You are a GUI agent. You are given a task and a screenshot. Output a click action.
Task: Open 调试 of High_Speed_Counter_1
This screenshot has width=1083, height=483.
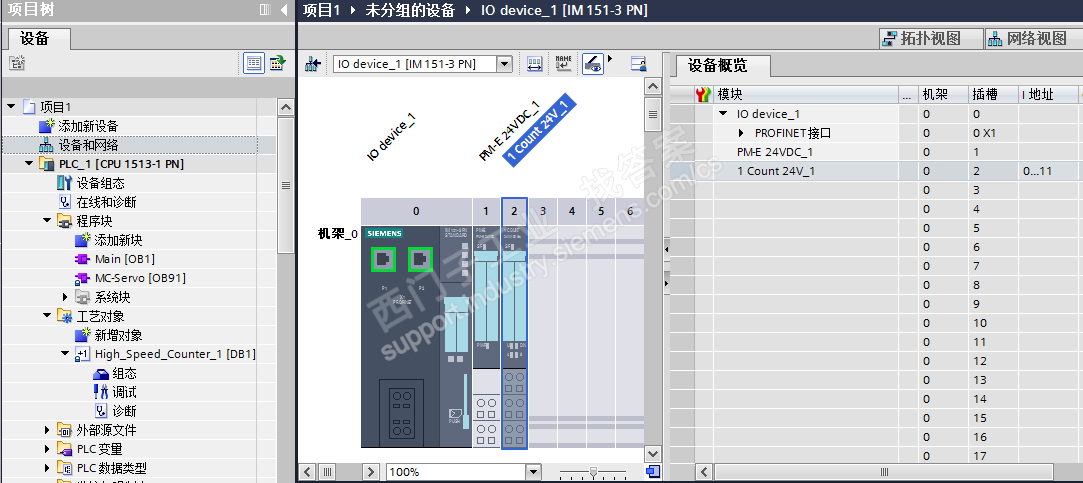(x=124, y=392)
